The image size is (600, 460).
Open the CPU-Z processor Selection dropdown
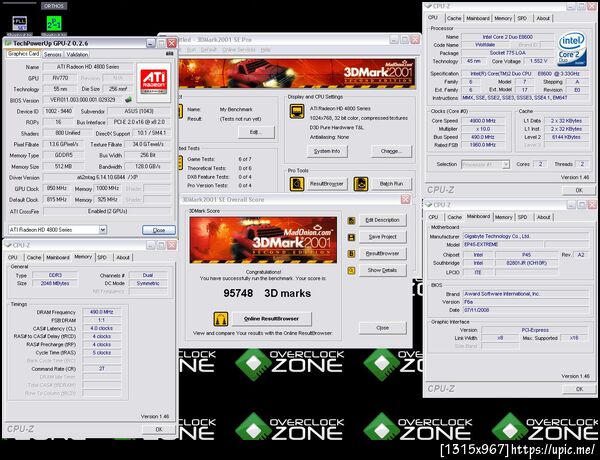506,164
